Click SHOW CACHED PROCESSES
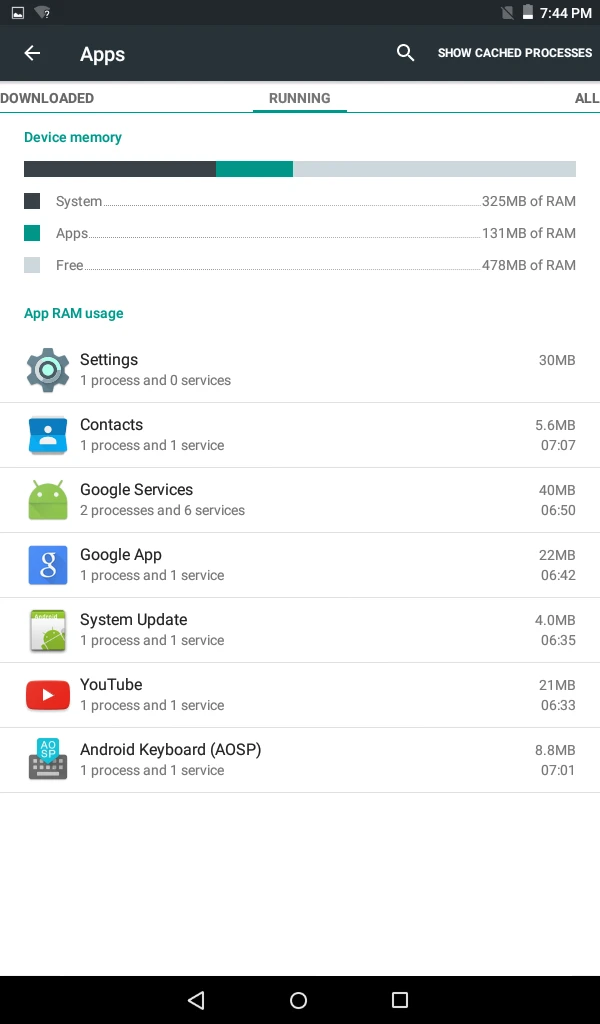This screenshot has height=1024, width=600. point(514,52)
